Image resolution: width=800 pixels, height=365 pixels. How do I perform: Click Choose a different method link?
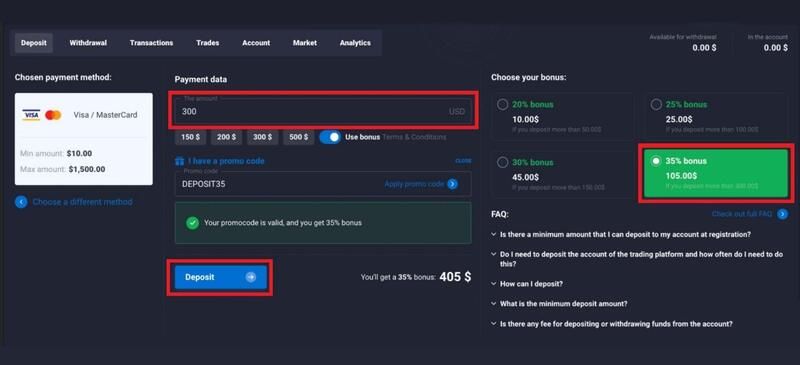click(82, 202)
